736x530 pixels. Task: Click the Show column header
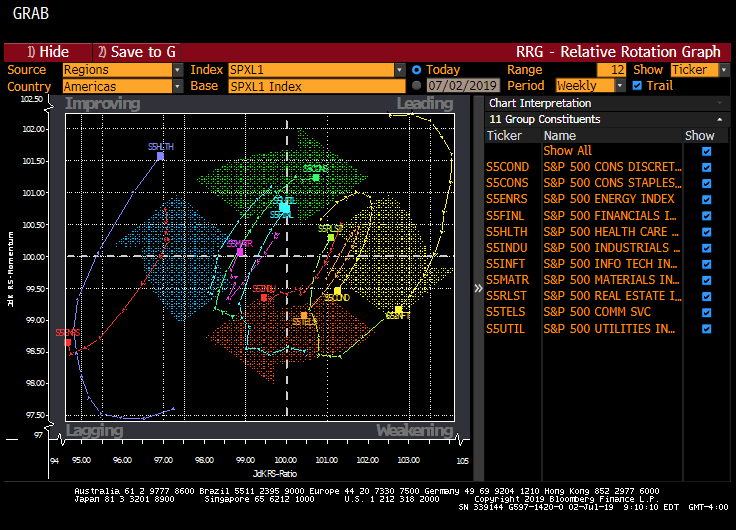tap(699, 136)
